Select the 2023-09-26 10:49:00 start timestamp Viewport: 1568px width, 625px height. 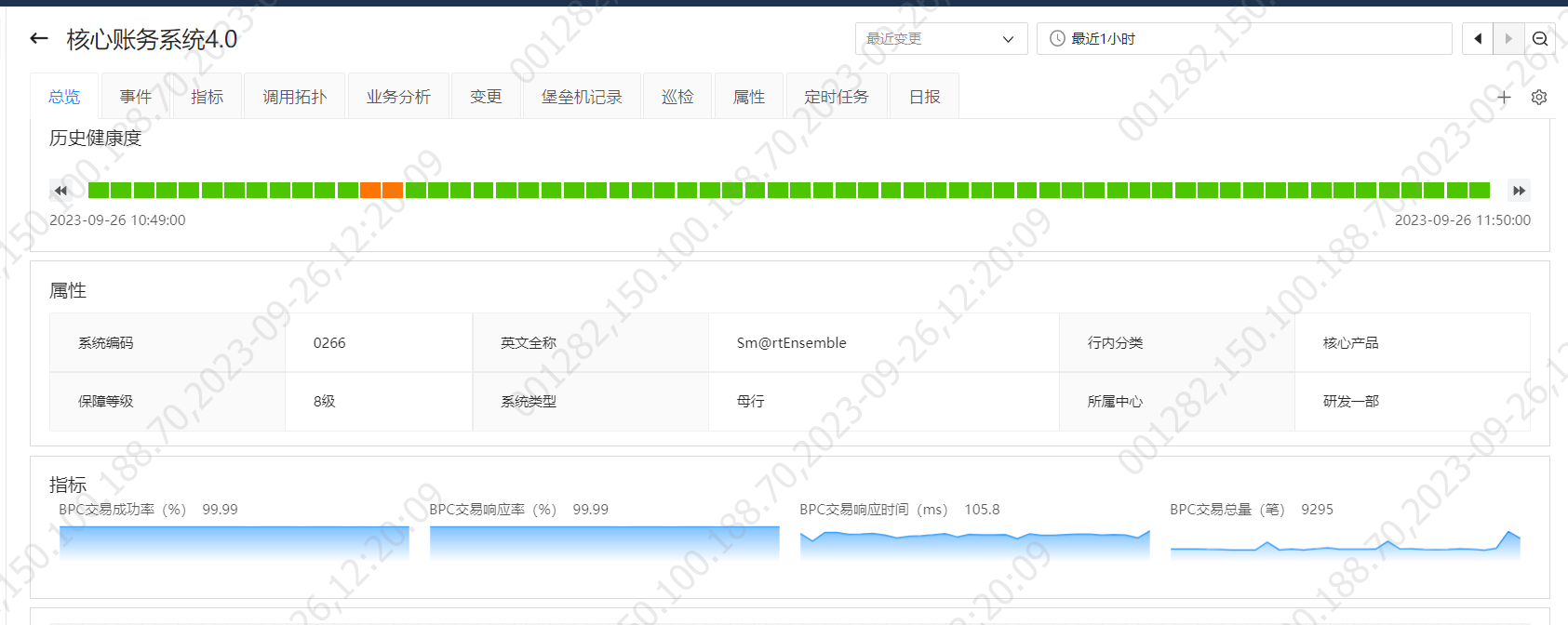click(117, 220)
